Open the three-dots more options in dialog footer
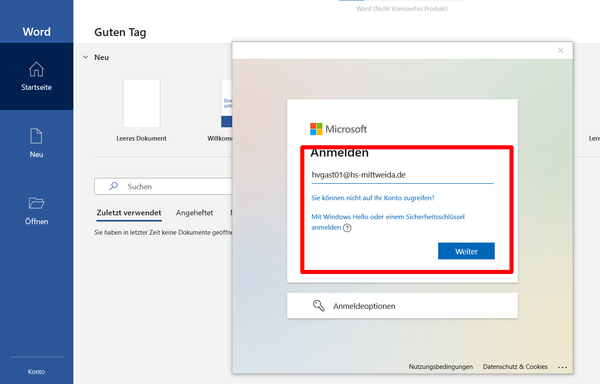The height and width of the screenshot is (384, 600). pyautogui.click(x=562, y=367)
